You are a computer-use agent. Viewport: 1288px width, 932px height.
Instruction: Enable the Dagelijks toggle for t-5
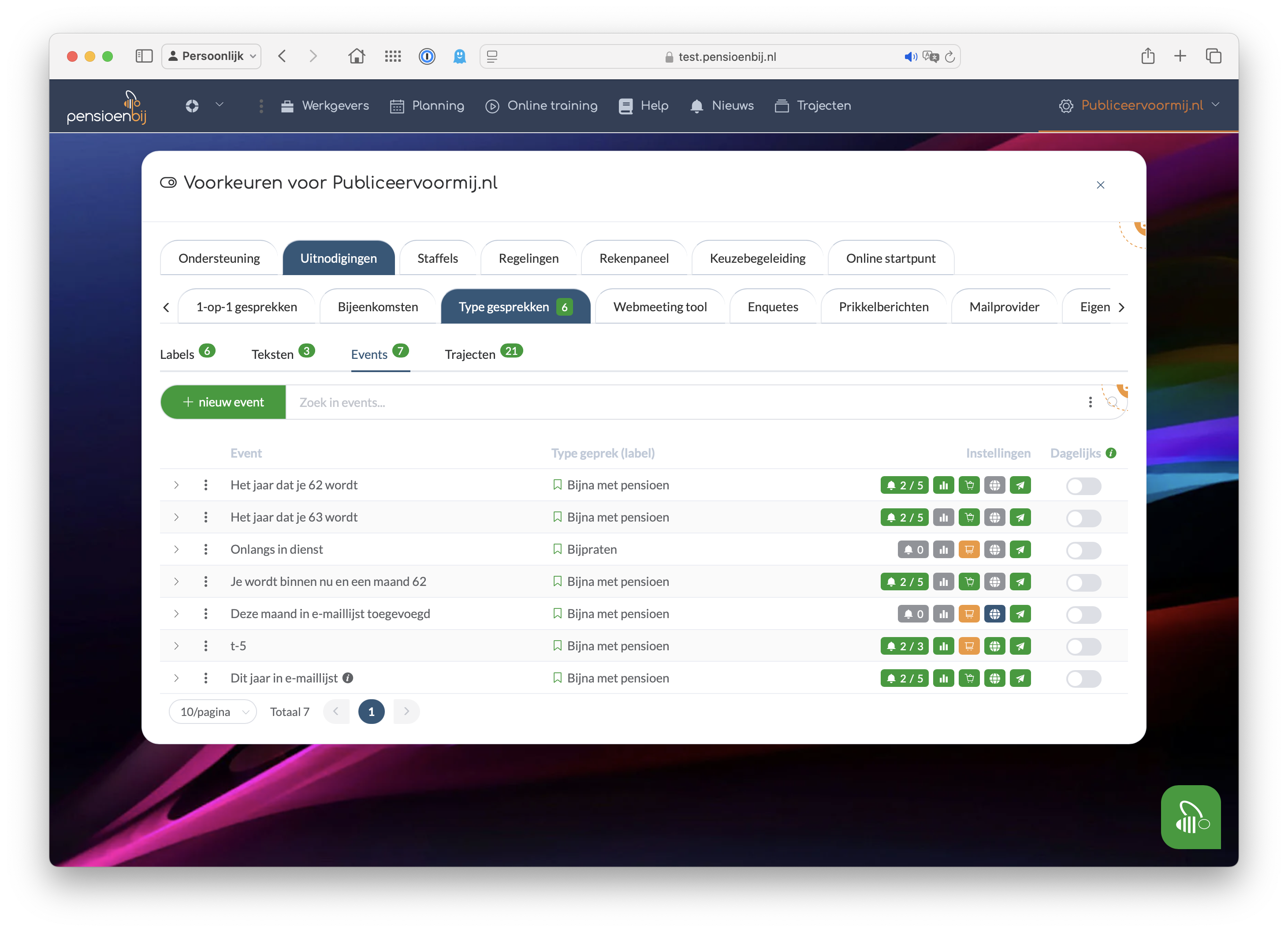tap(1083, 646)
